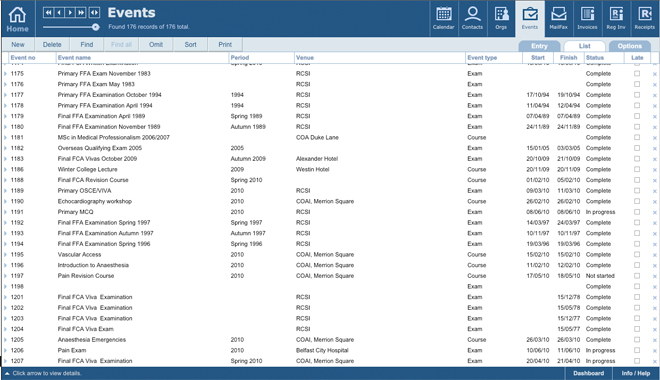Image resolution: width=660 pixels, height=380 pixels.
Task: Open the Contacts module
Action: (x=472, y=19)
